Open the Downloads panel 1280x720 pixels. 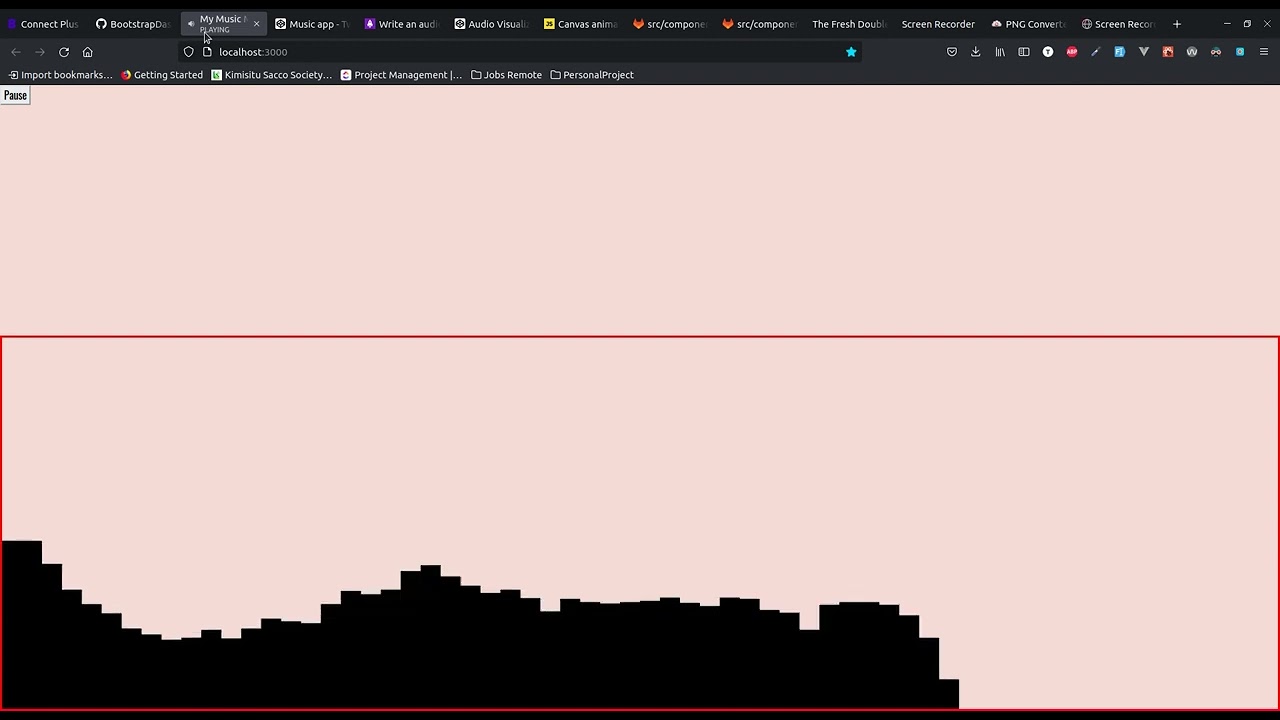tap(976, 52)
